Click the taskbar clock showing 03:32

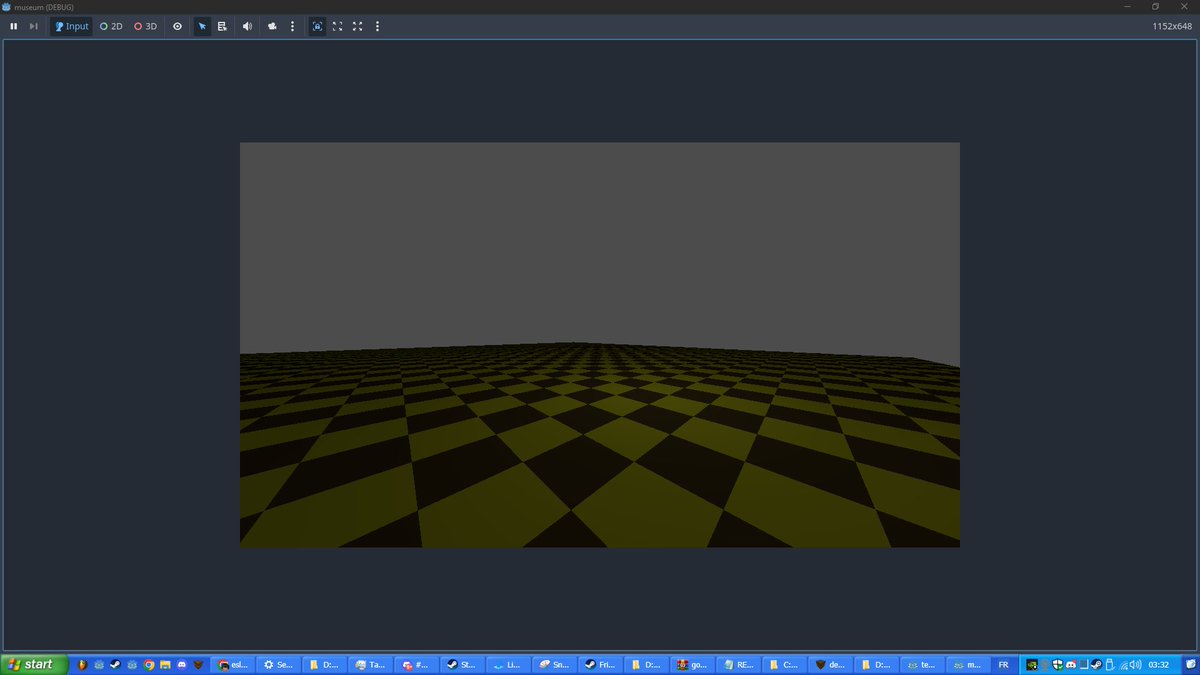pyautogui.click(x=1158, y=664)
